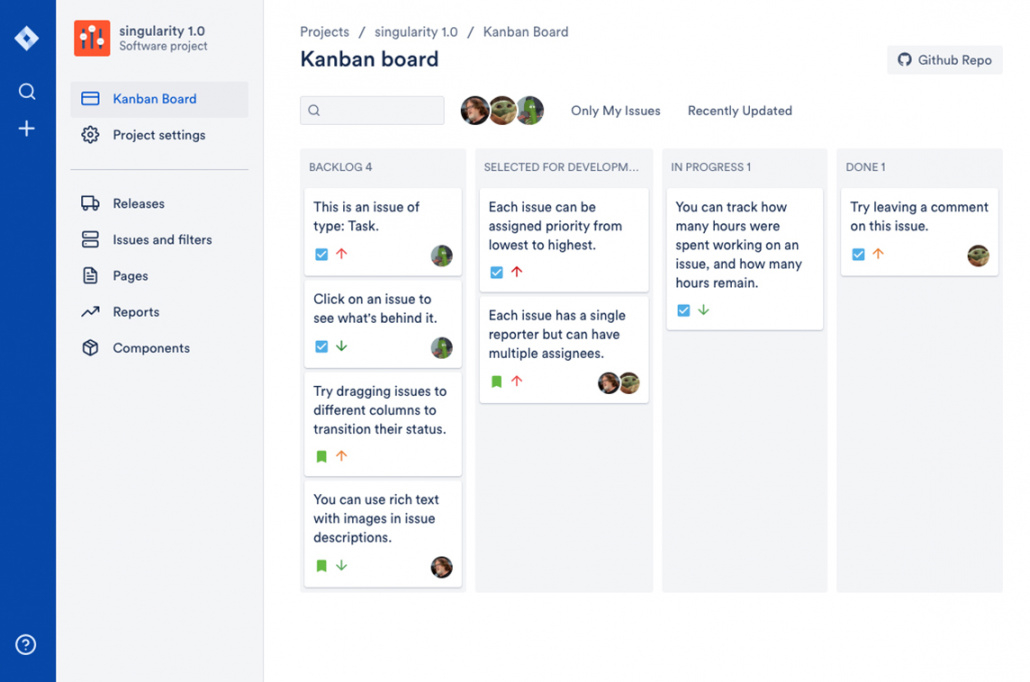Viewport: 1030px width, 682px height.
Task: Open the Pages sidebar item
Action: pos(130,276)
